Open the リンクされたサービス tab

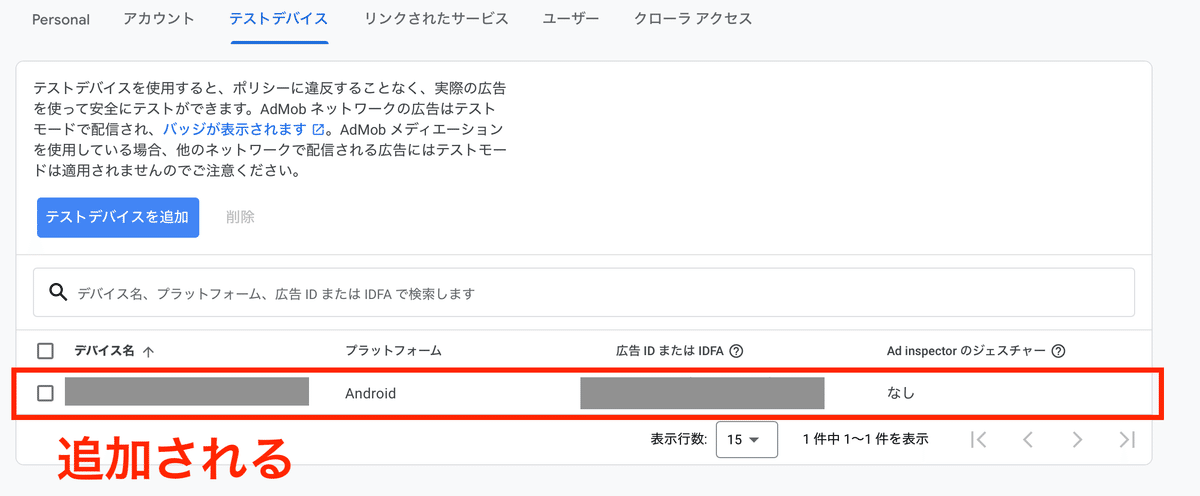pyautogui.click(x=436, y=19)
